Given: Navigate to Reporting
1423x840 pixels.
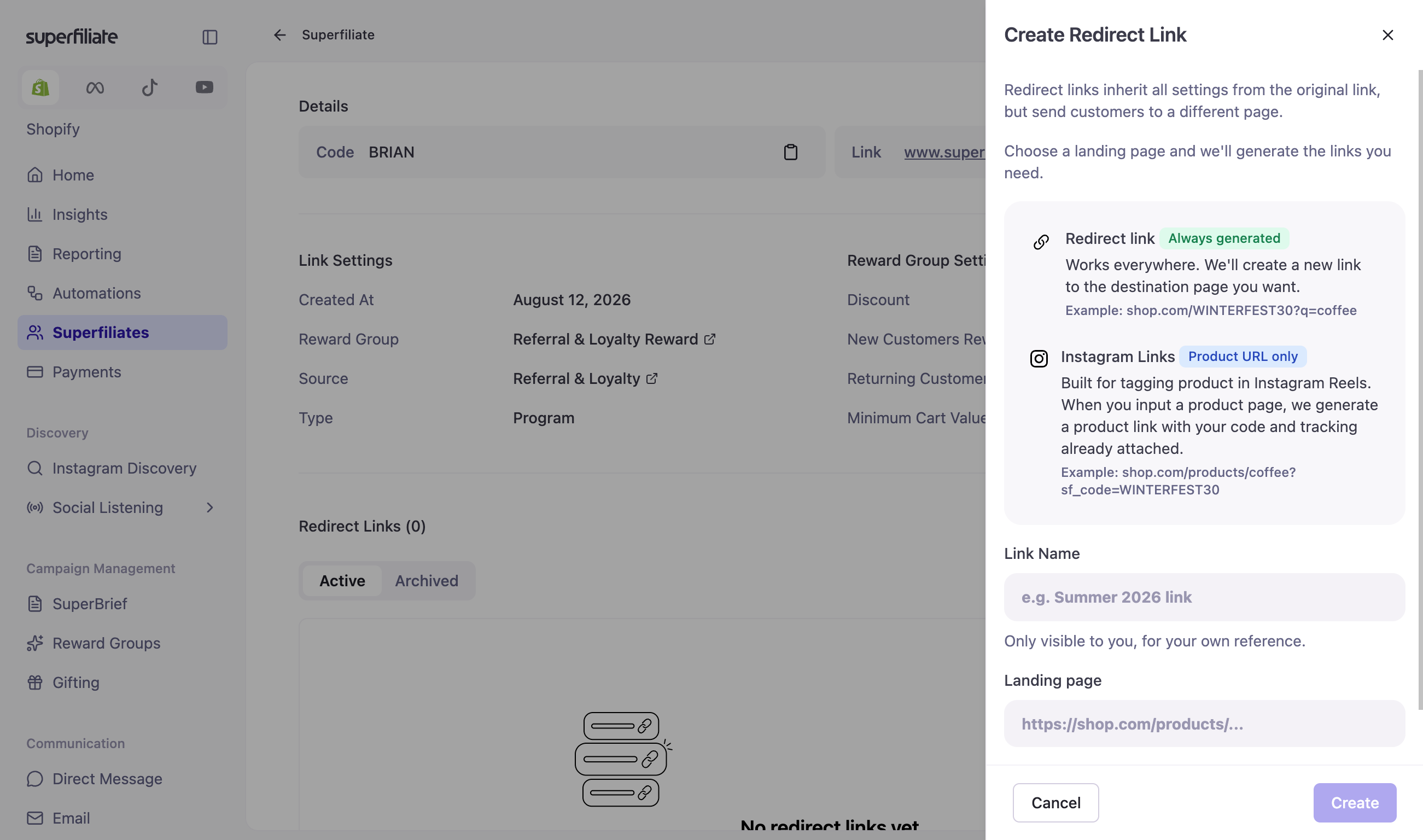Looking at the screenshot, I should pos(123,254).
